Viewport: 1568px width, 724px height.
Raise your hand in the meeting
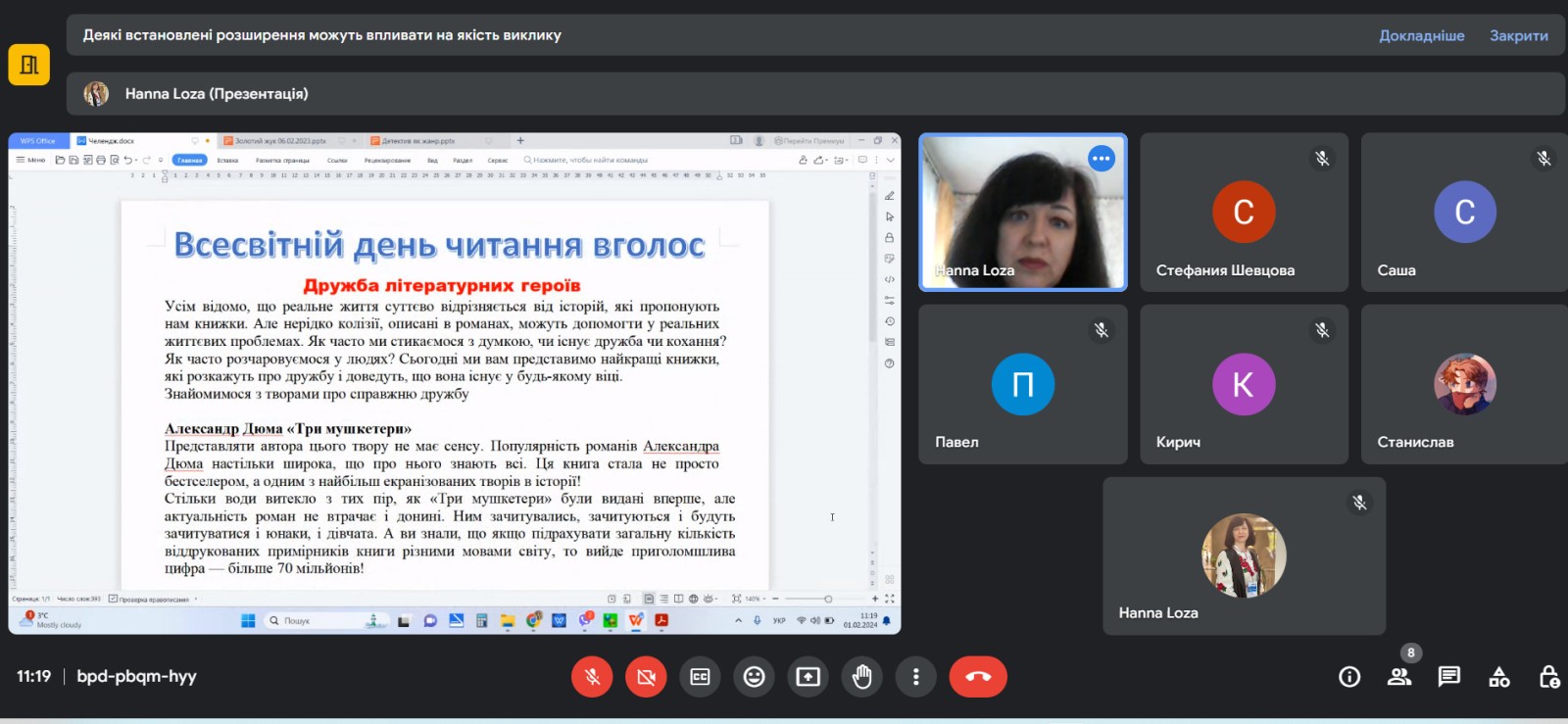click(861, 677)
